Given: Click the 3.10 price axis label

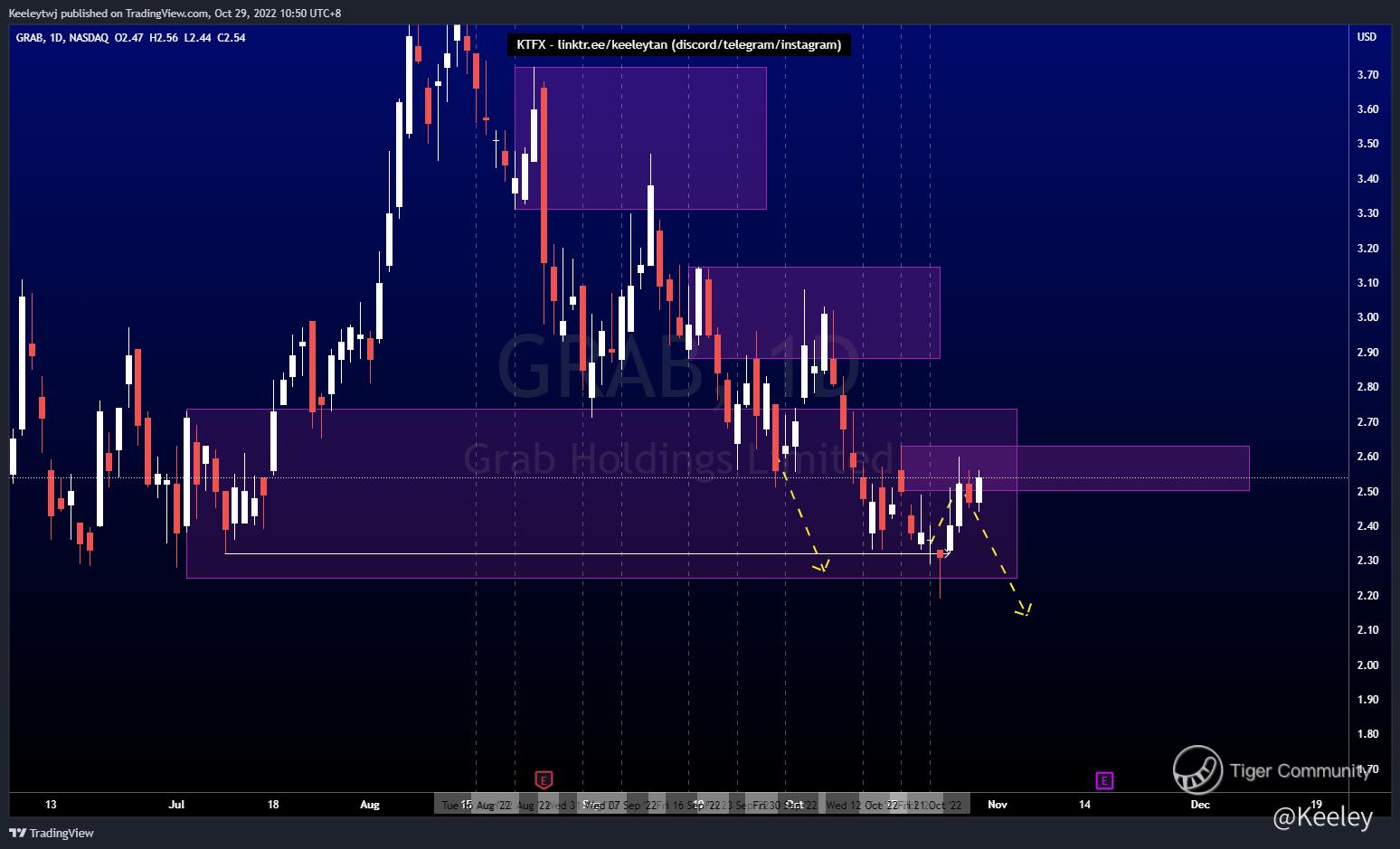Looking at the screenshot, I should click(x=1367, y=283).
